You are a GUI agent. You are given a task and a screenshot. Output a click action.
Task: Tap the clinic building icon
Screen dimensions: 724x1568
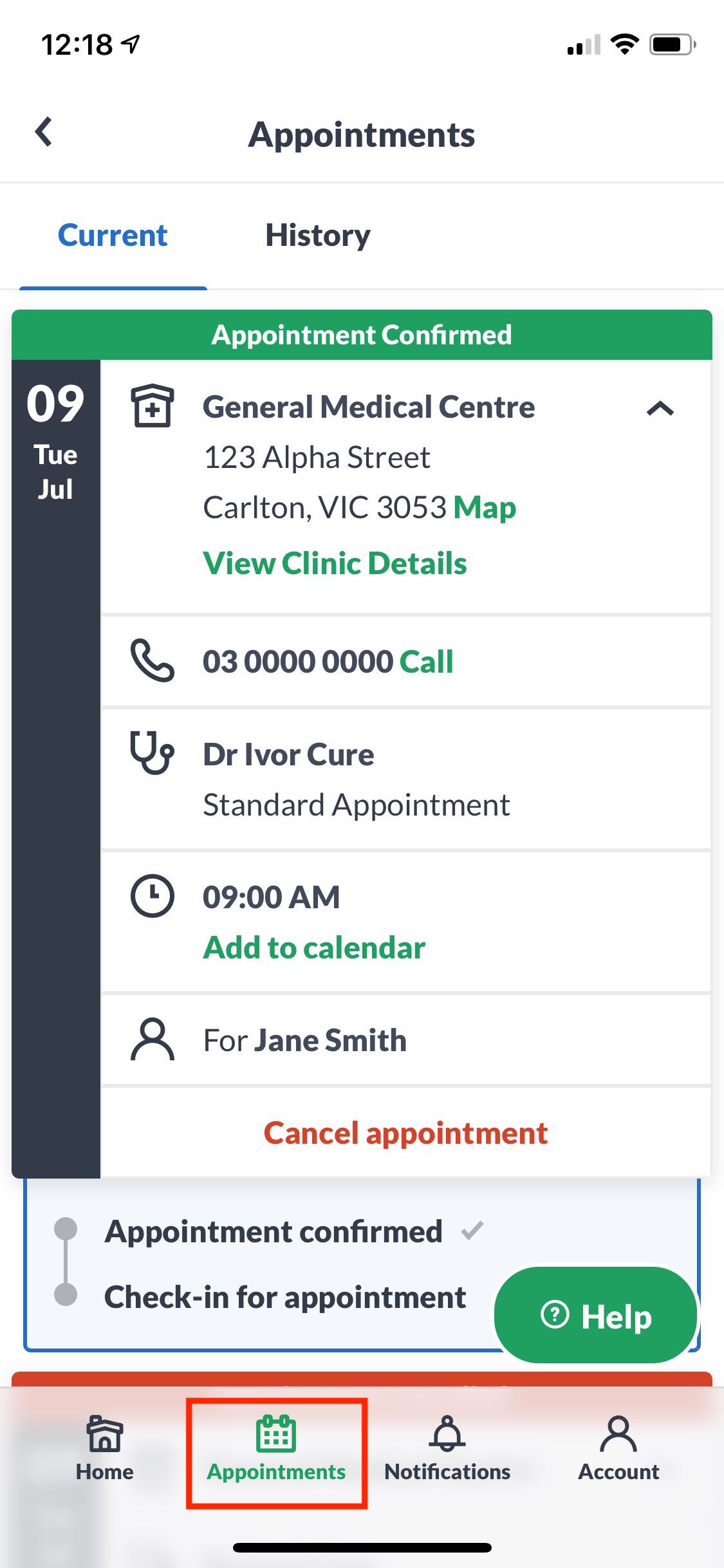[x=153, y=406]
